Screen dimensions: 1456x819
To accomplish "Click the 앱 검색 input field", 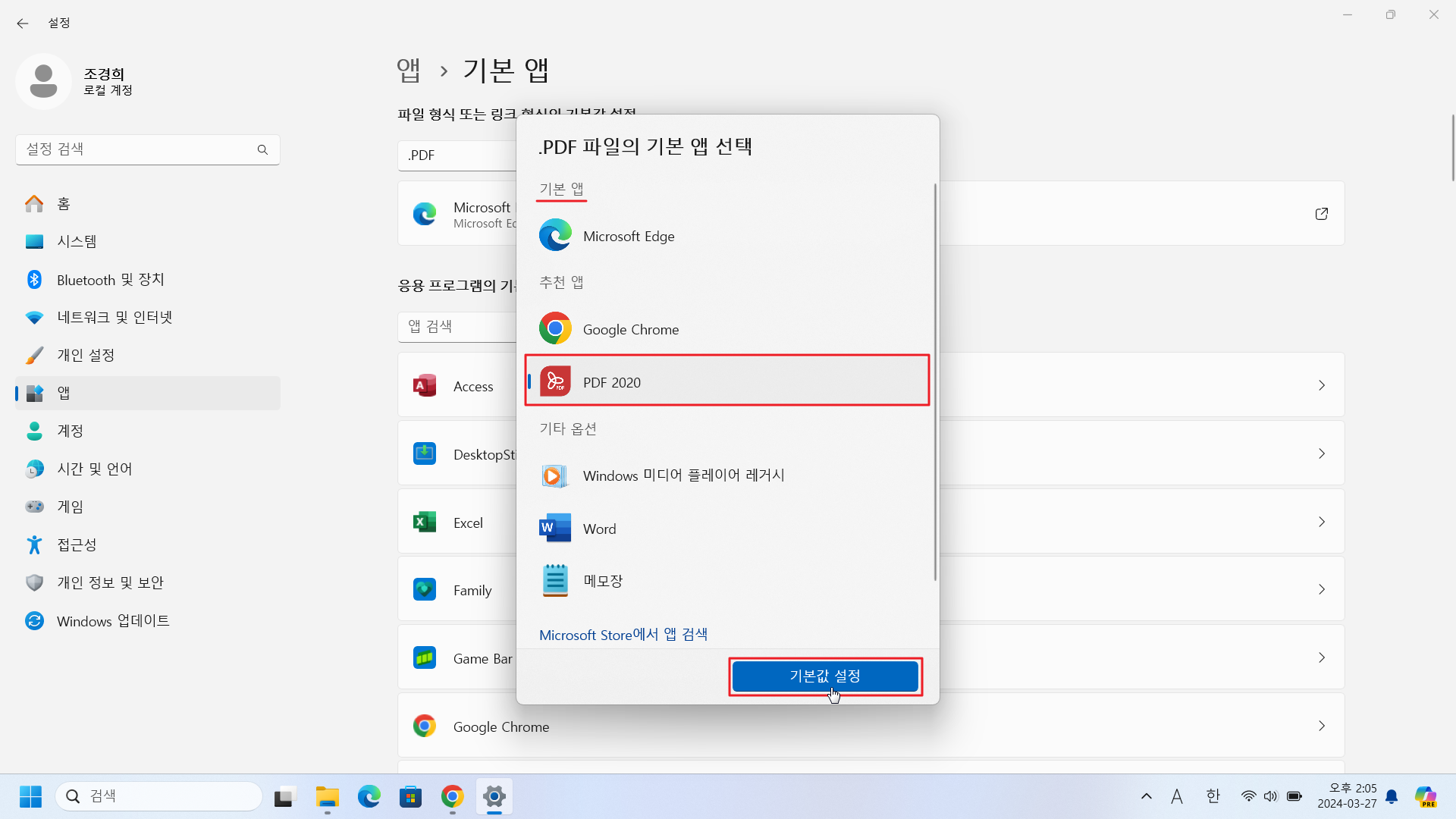I will [457, 327].
